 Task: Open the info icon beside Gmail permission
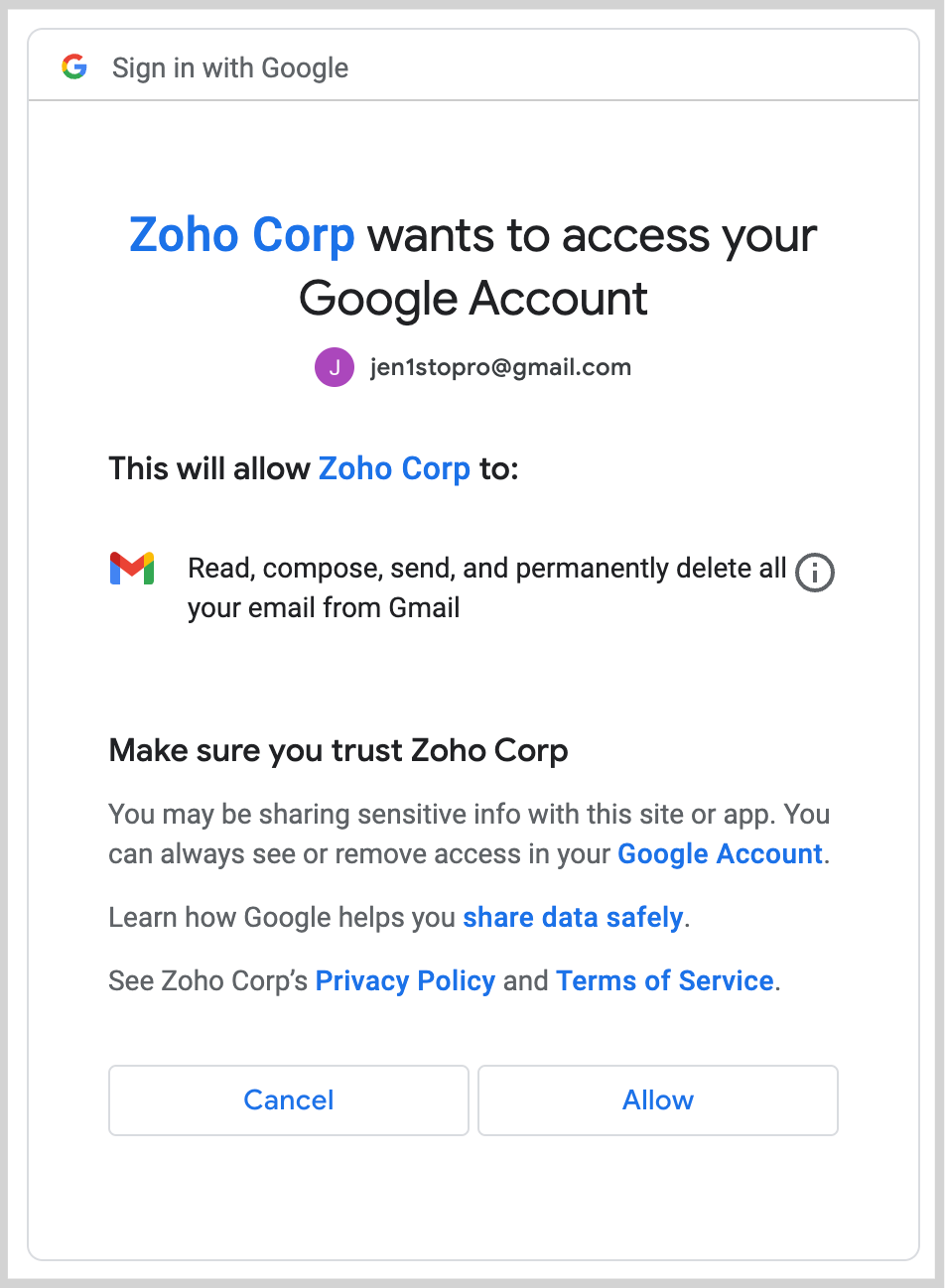click(815, 573)
